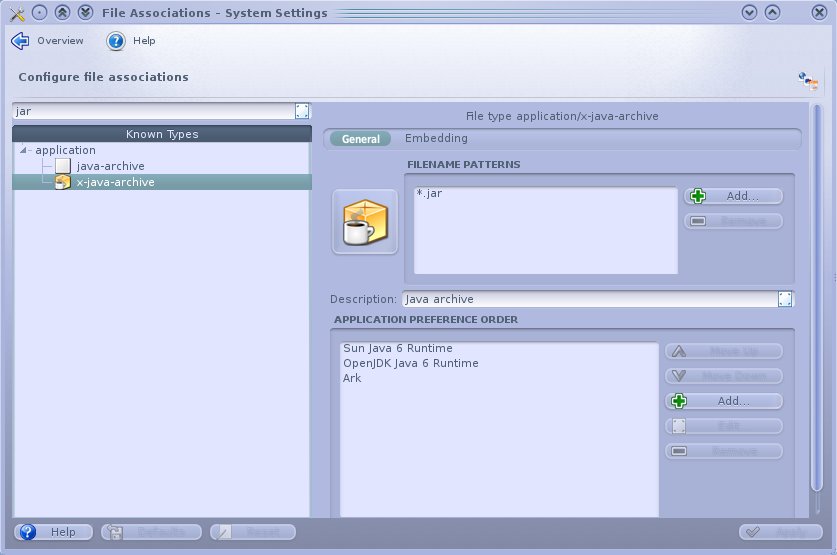Select the *.jar filename pattern
This screenshot has height=555, width=837.
[429, 193]
